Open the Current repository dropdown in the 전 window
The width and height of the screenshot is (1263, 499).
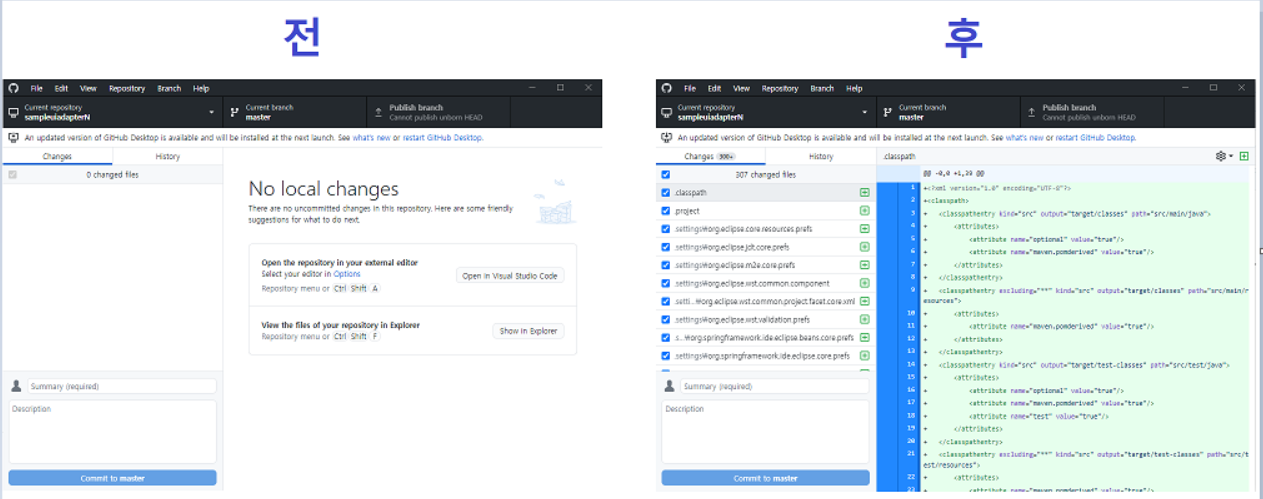point(113,112)
